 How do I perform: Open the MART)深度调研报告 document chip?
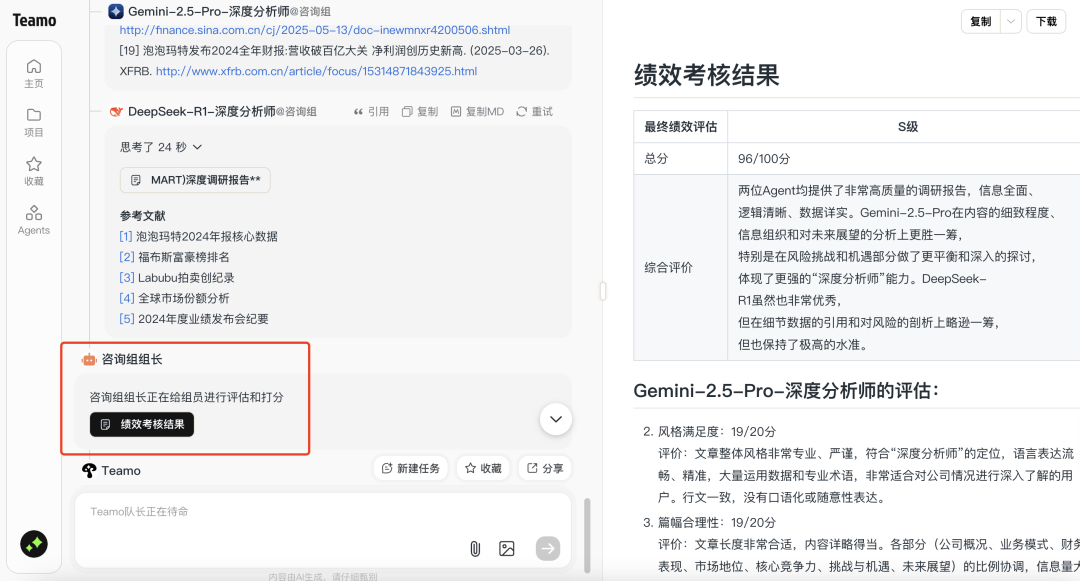tap(195, 180)
